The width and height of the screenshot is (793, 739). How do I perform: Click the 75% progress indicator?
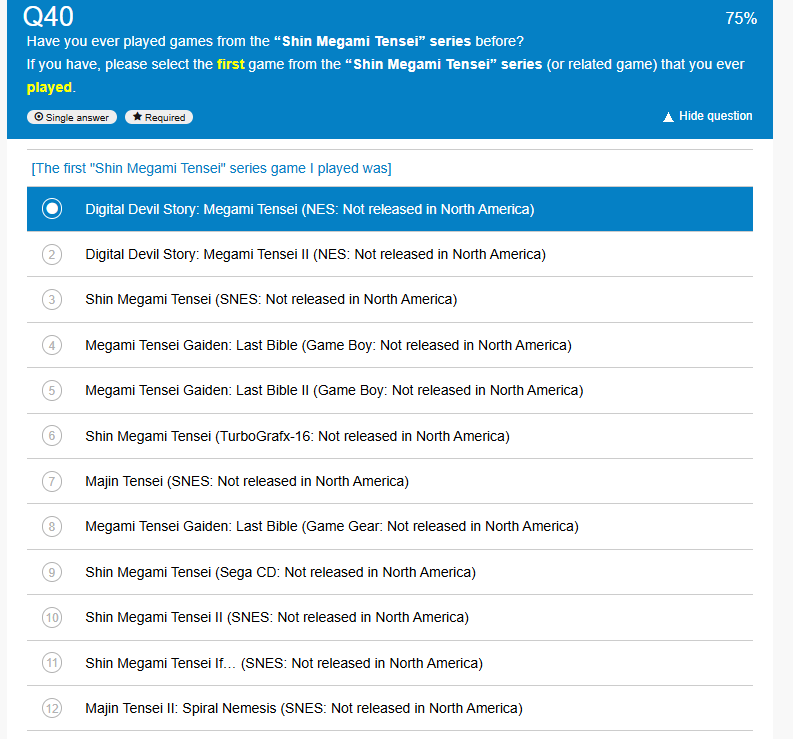click(x=741, y=19)
